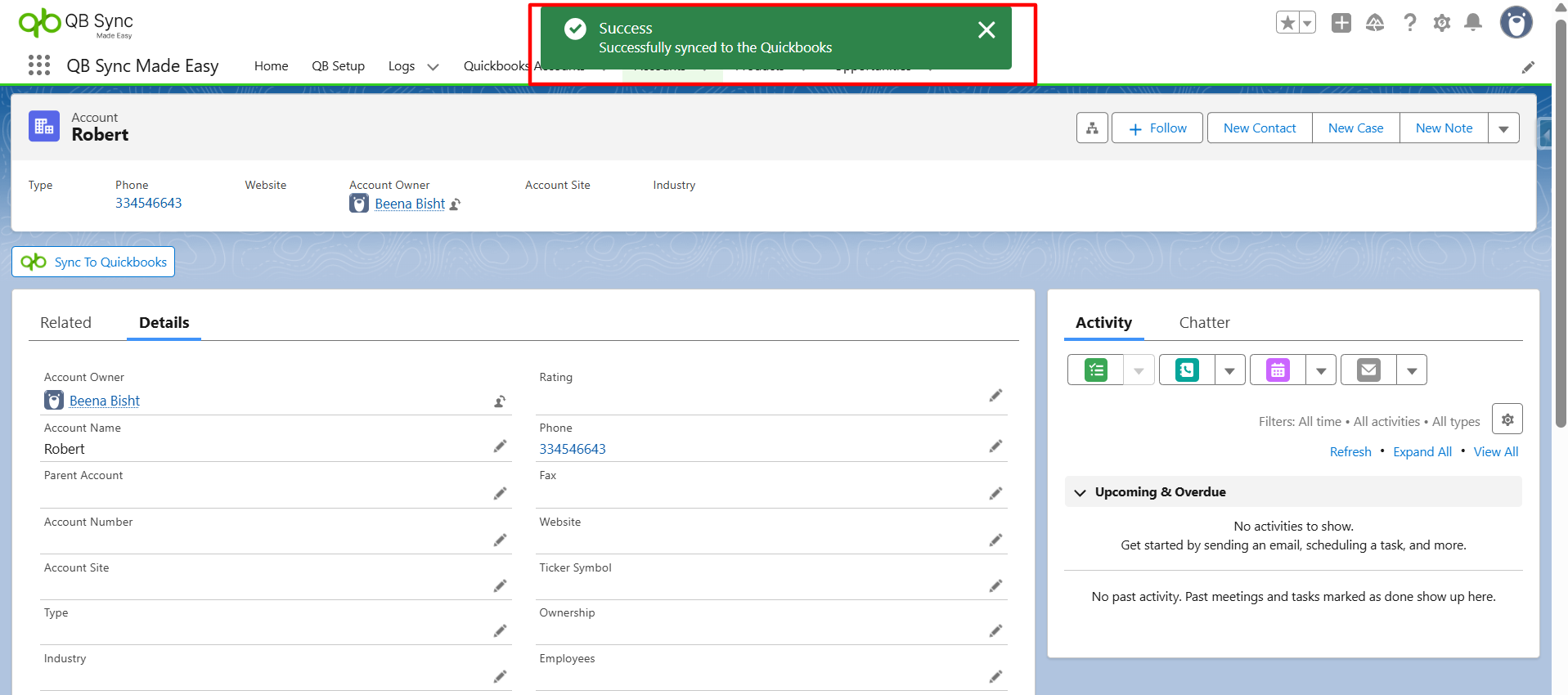The height and width of the screenshot is (695, 1568).
Task: Open the account hierarchy icon
Action: pyautogui.click(x=1092, y=128)
